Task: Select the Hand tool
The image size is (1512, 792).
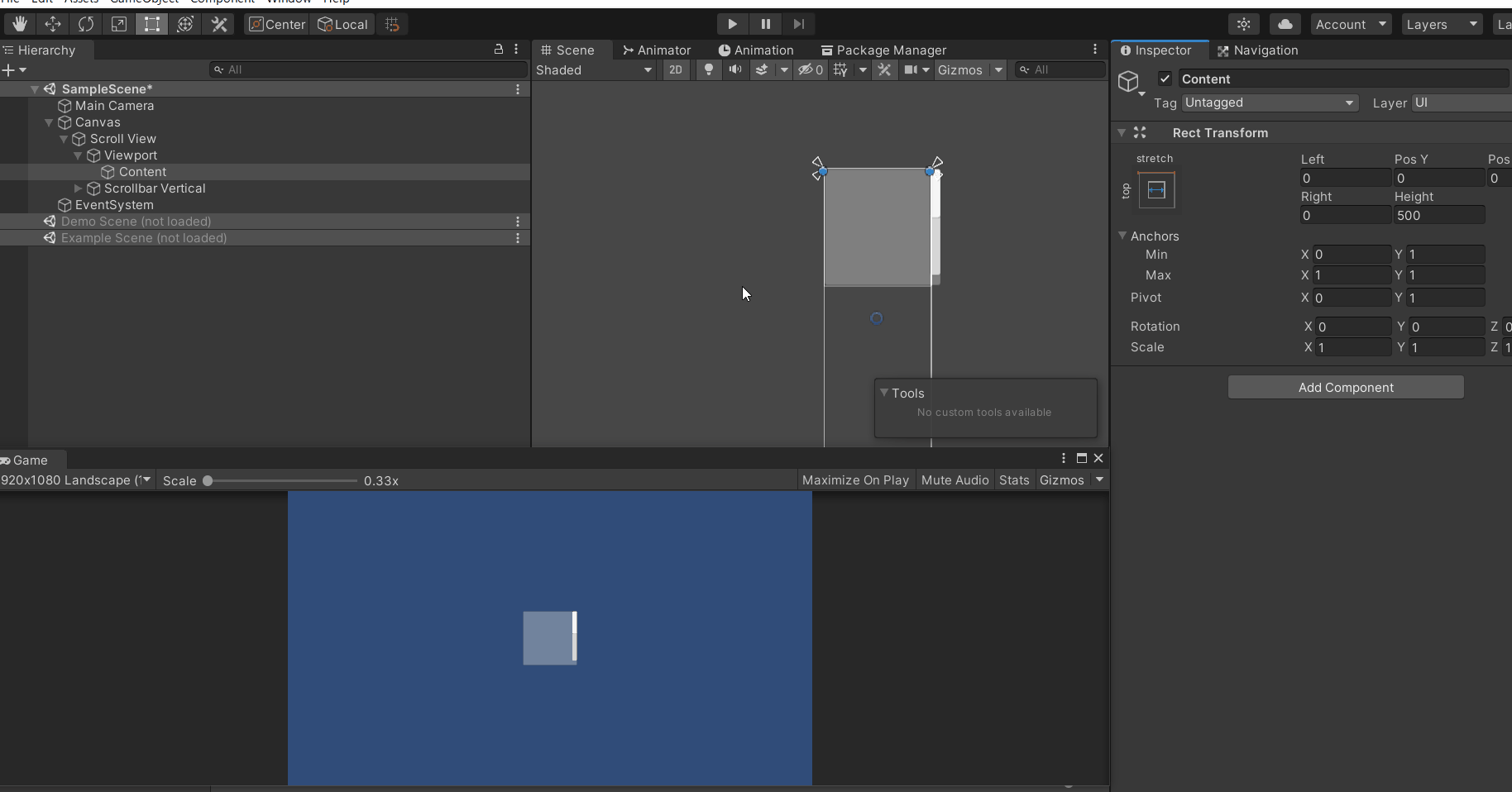Action: point(19,24)
